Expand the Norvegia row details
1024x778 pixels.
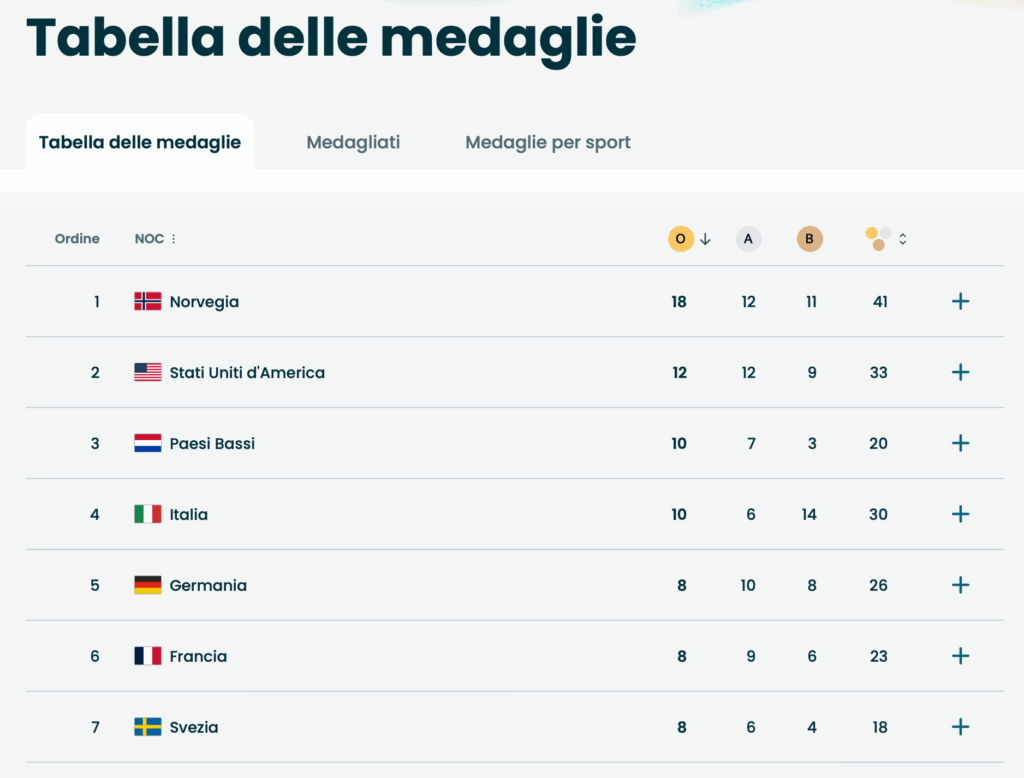tap(960, 301)
